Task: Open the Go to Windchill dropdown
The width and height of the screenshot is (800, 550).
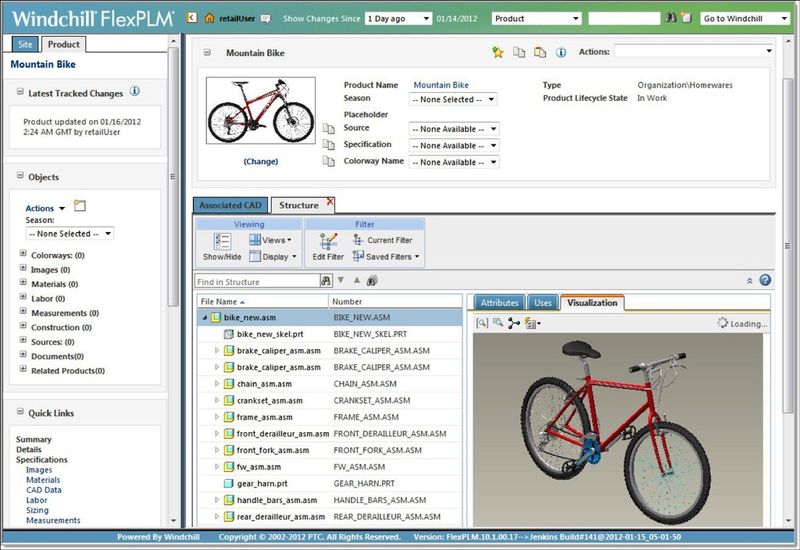Action: [x=744, y=18]
